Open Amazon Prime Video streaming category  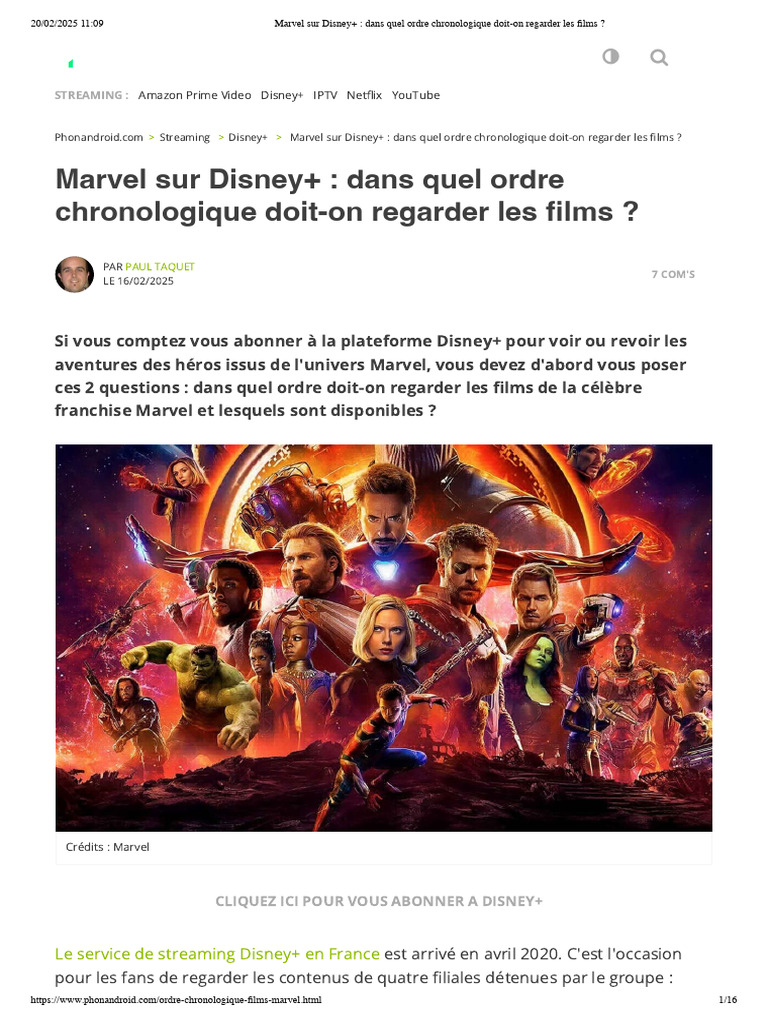[195, 95]
